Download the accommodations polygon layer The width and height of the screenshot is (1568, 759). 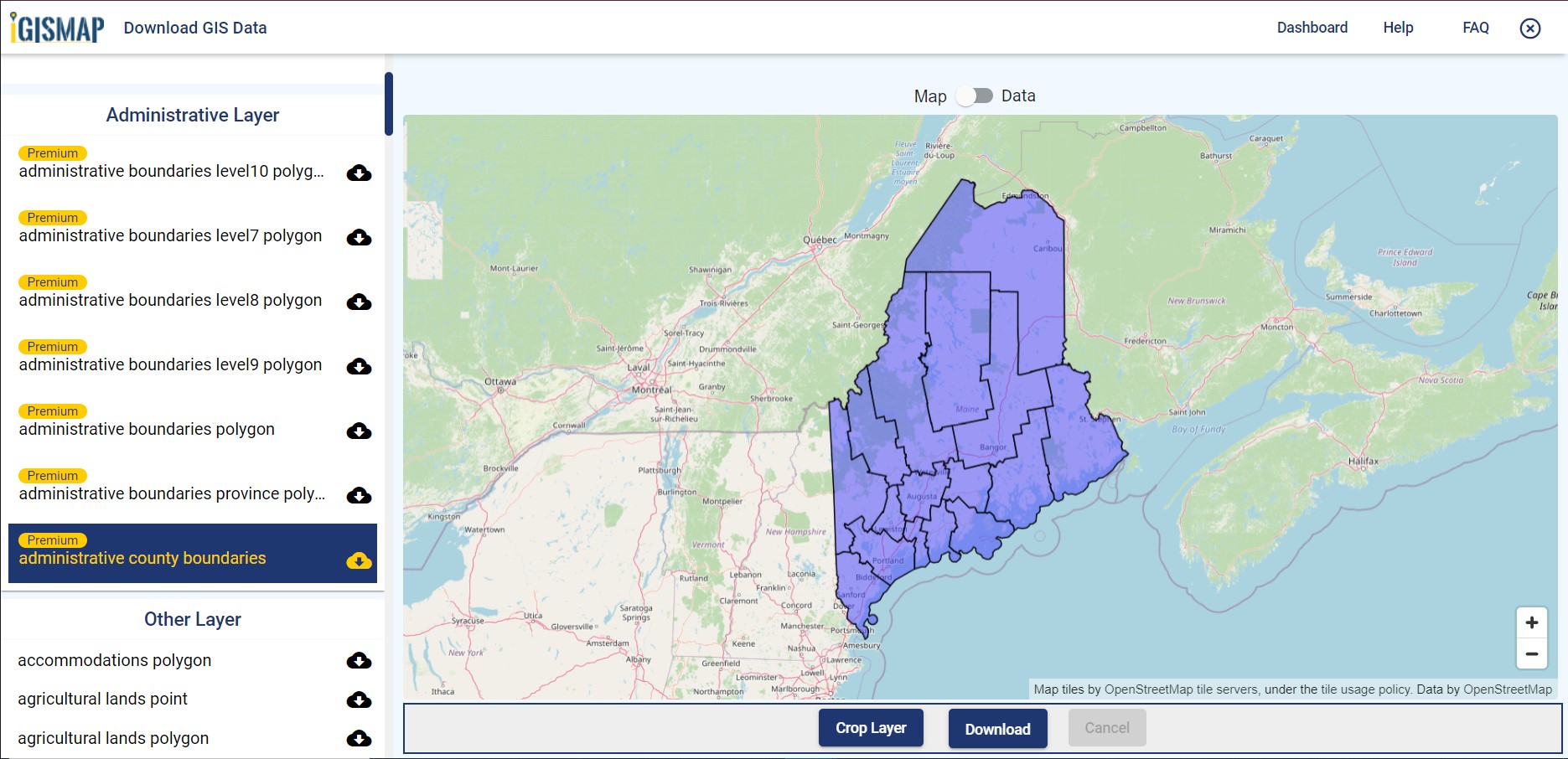click(x=358, y=661)
